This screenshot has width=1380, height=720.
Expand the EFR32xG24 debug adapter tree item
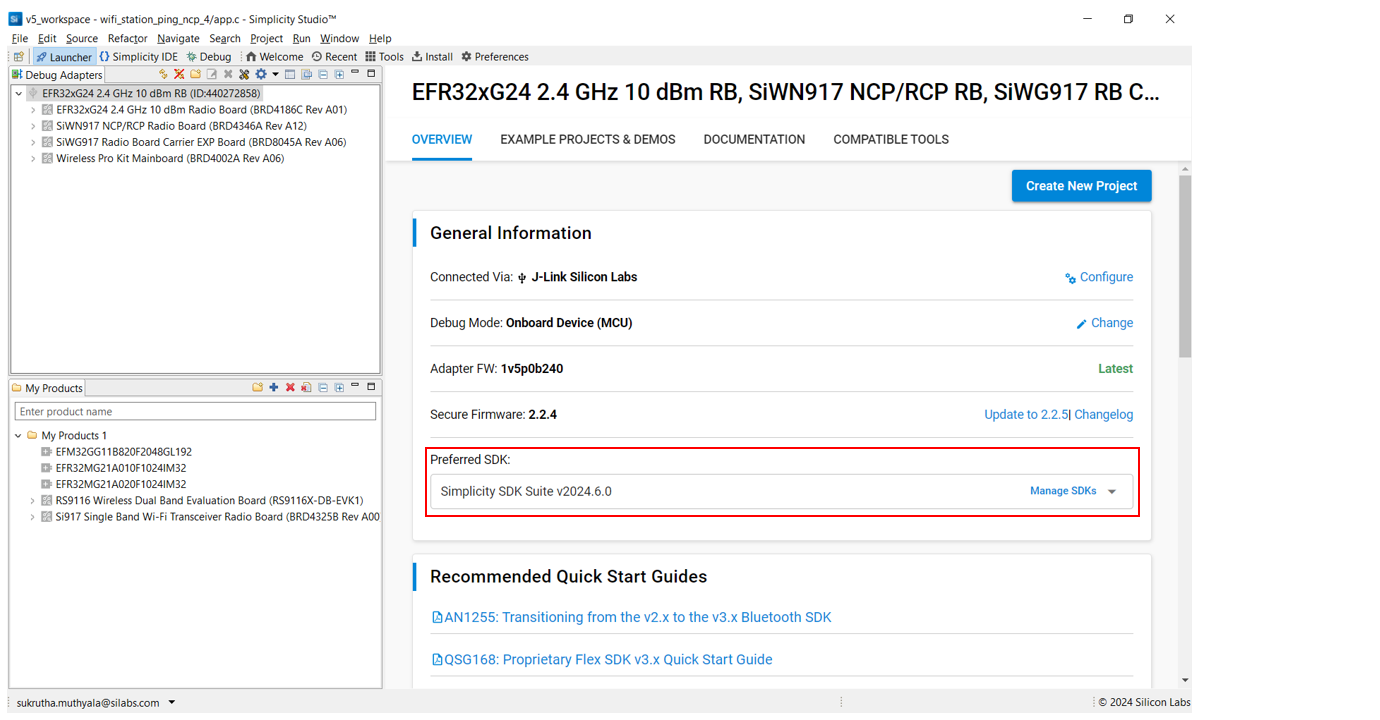[18, 93]
